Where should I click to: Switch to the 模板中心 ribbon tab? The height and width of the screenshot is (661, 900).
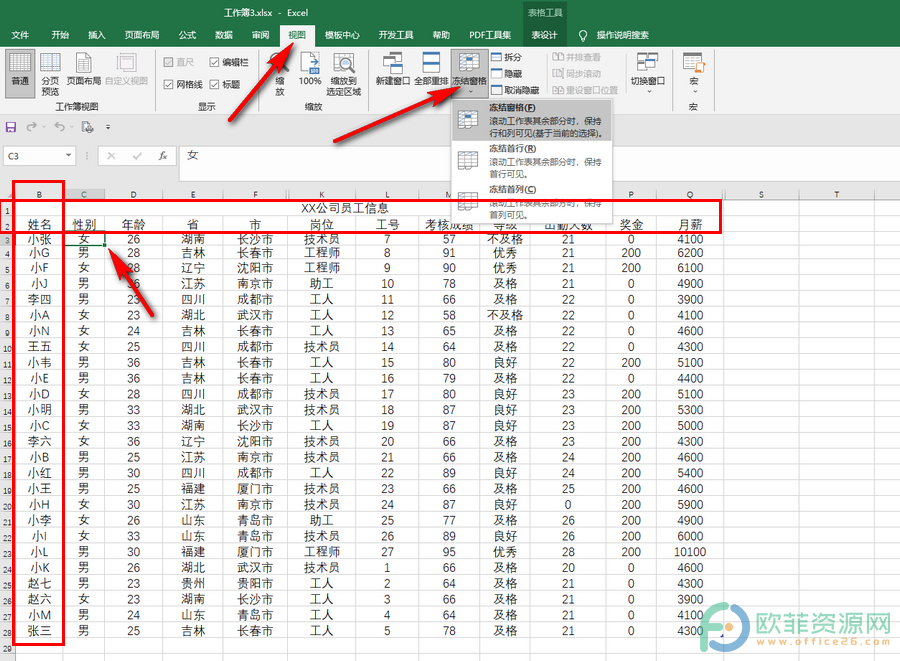342,35
